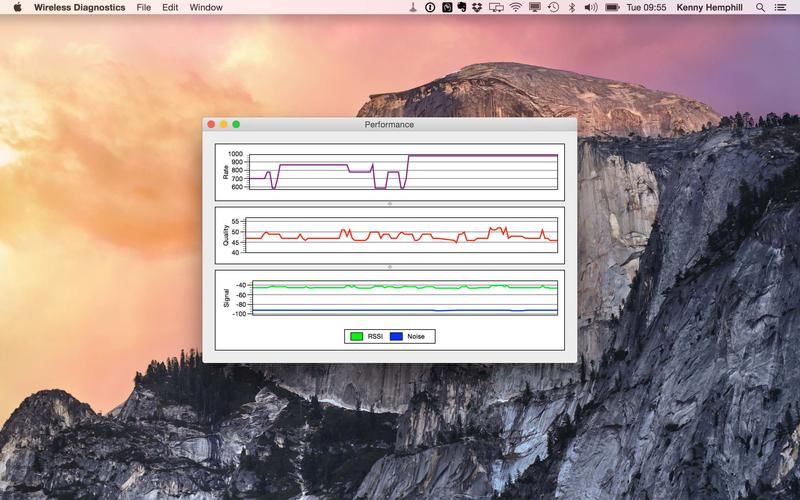Open the Bluetooth status icon
This screenshot has height=500, width=800.
click(x=572, y=7)
